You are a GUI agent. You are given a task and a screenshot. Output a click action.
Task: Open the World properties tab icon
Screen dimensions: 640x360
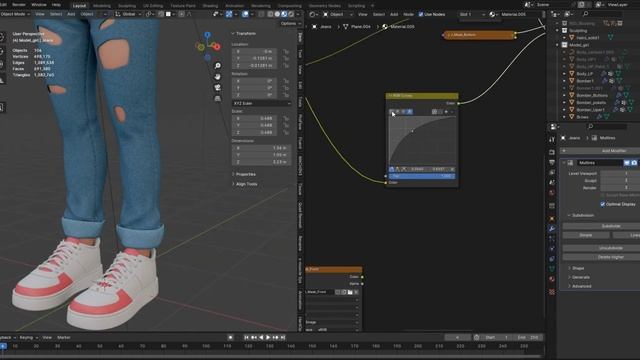click(x=552, y=193)
